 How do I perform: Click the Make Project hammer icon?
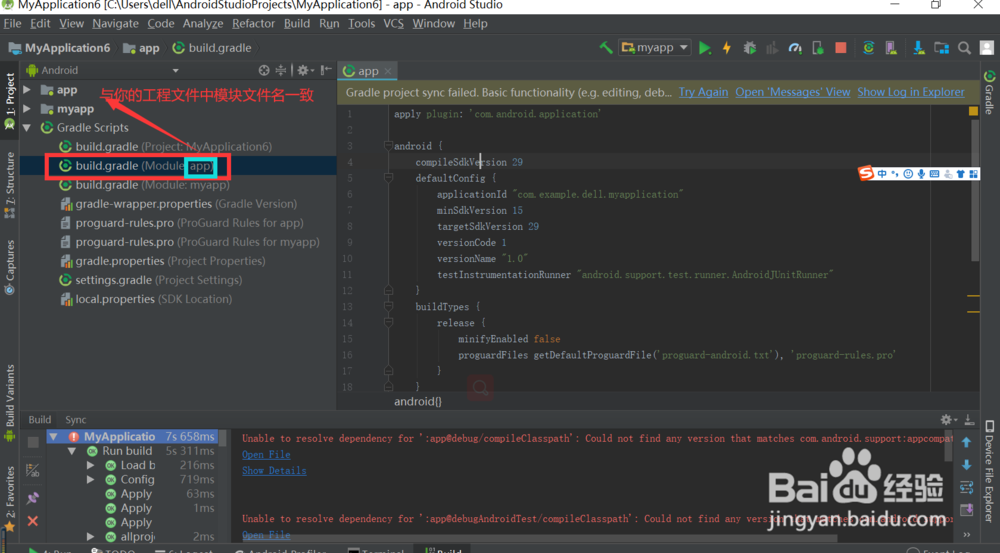(606, 48)
